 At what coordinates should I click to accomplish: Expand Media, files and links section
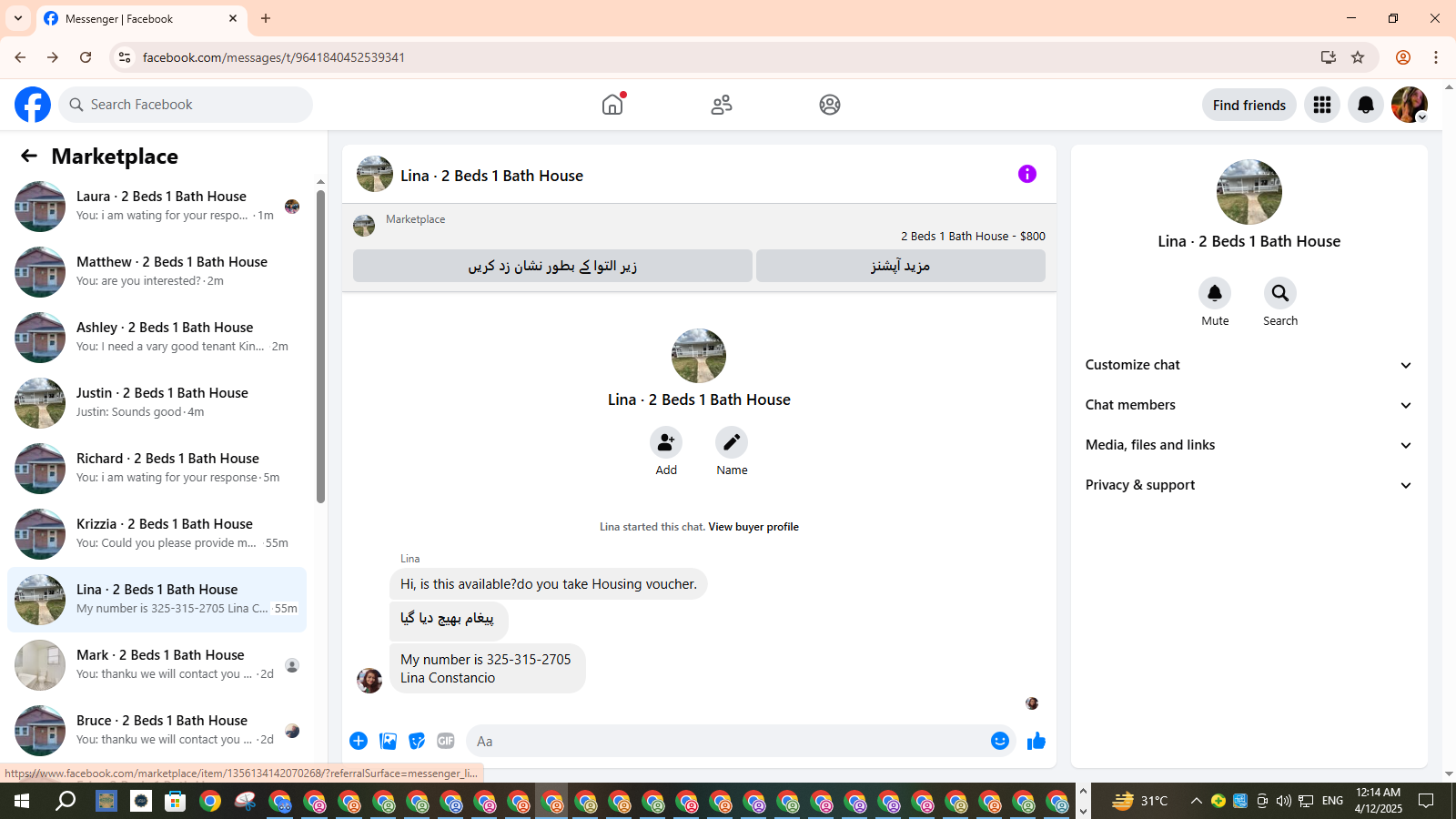pos(1249,445)
